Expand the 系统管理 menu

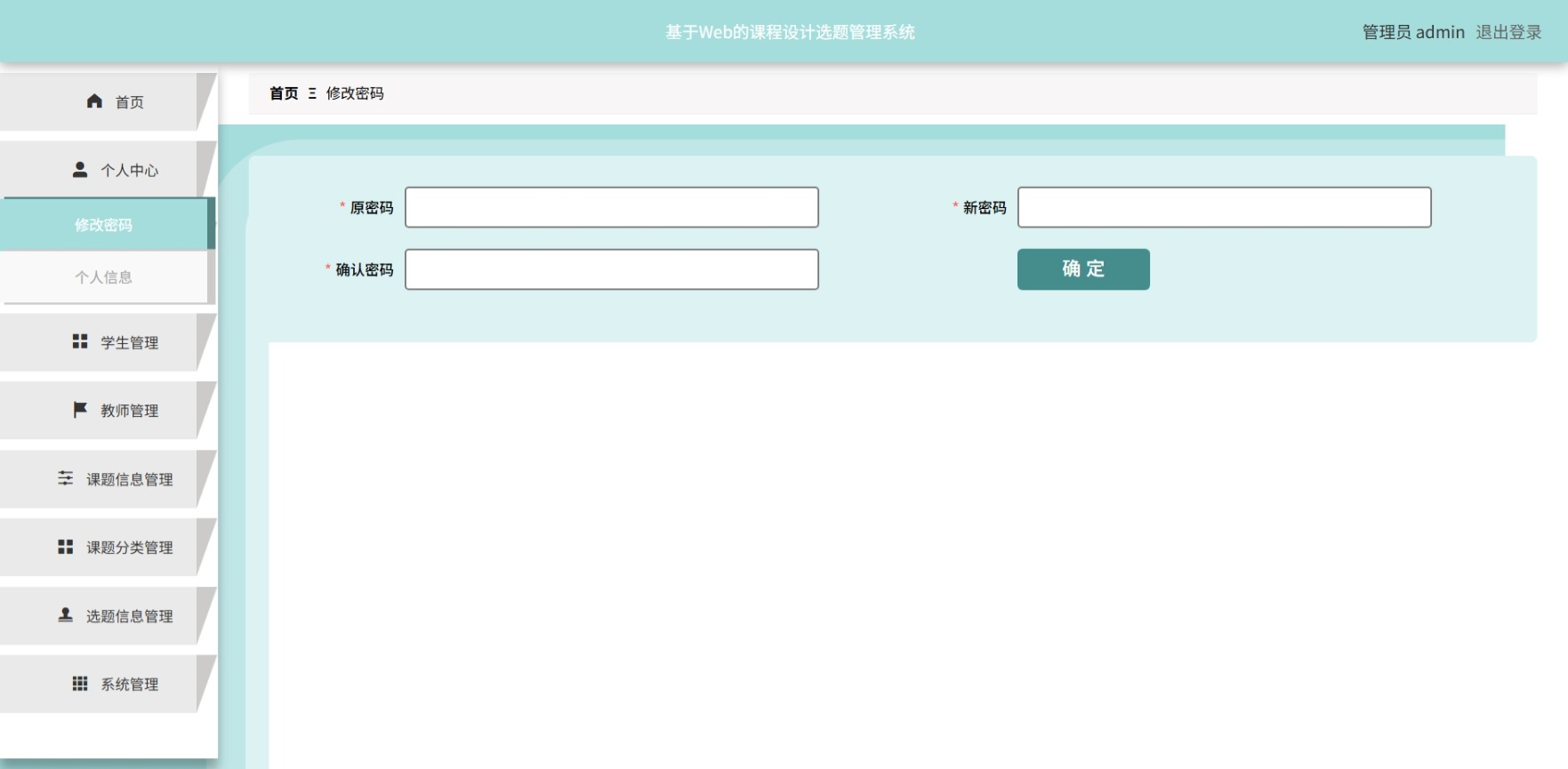(108, 685)
